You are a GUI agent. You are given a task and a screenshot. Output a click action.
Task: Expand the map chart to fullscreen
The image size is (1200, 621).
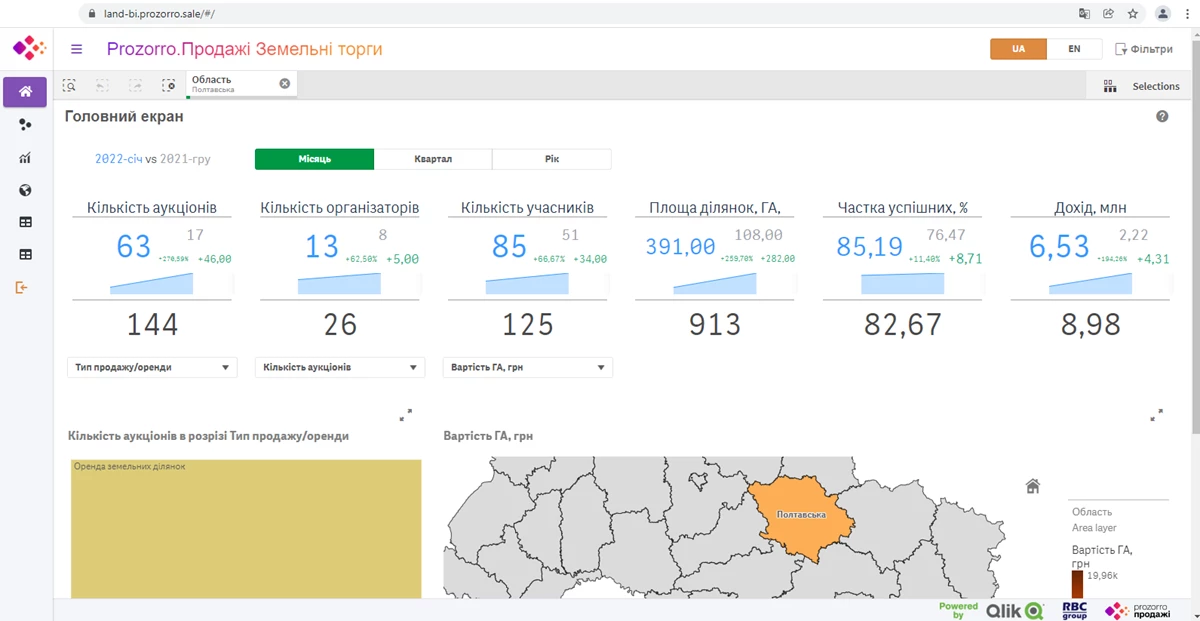click(1156, 414)
